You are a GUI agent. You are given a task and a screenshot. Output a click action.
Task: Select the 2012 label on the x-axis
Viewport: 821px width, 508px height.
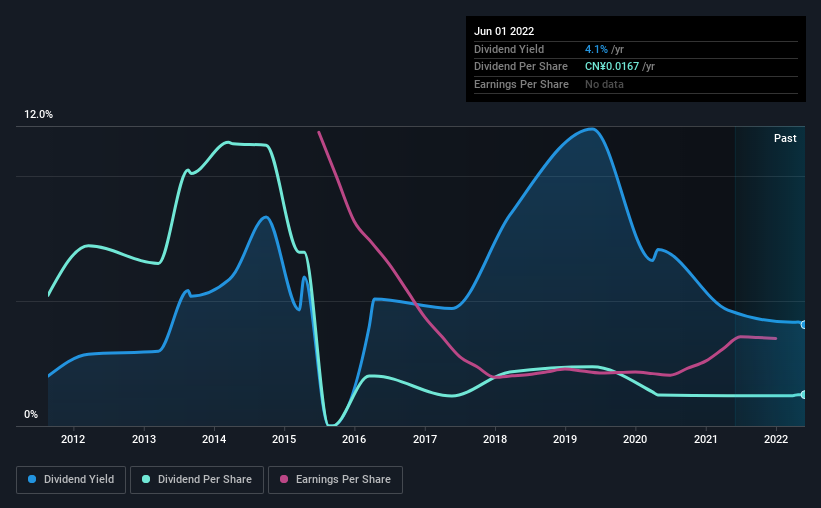73,439
